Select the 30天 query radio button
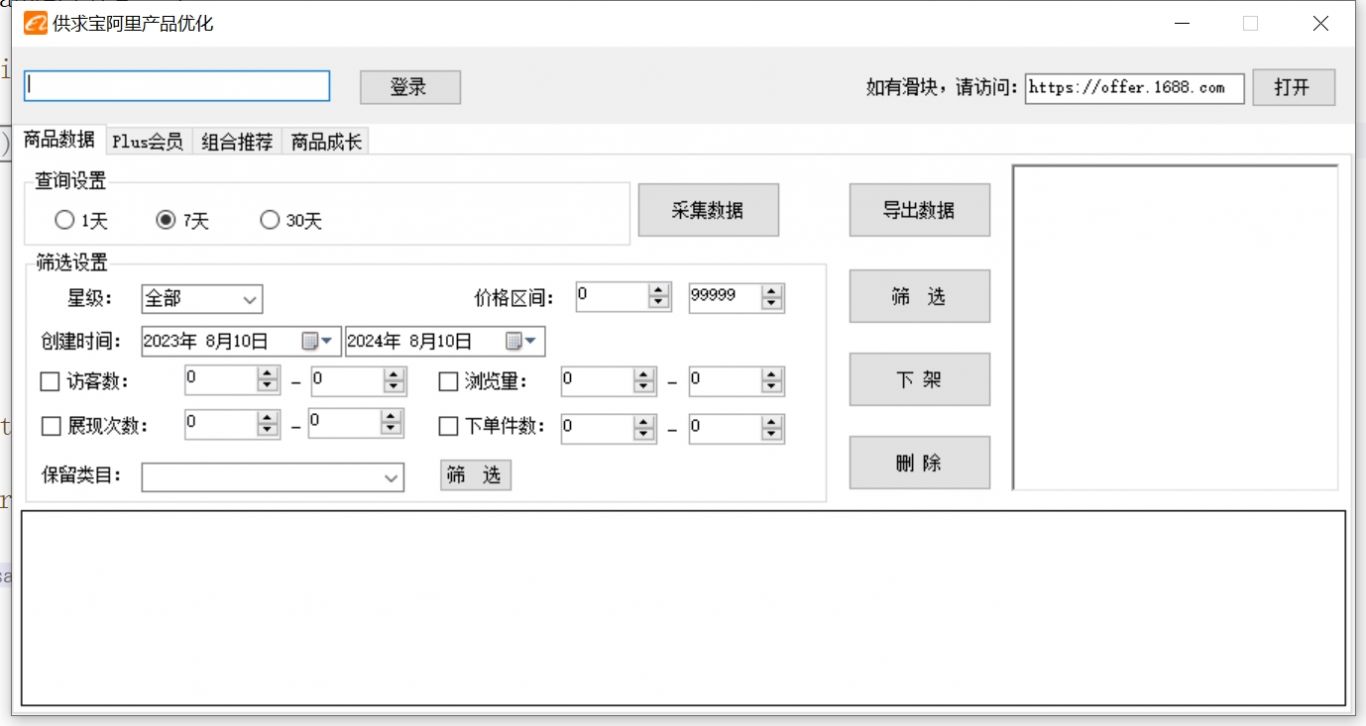 pos(269,220)
